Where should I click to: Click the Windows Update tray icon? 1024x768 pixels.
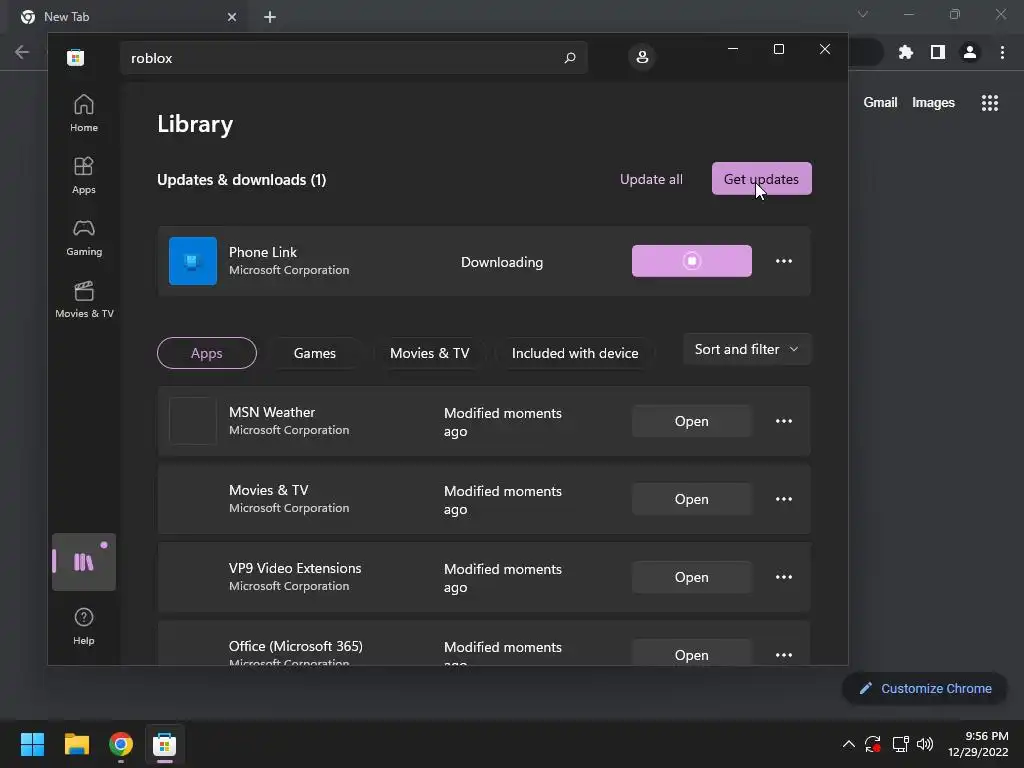pyautogui.click(x=873, y=744)
